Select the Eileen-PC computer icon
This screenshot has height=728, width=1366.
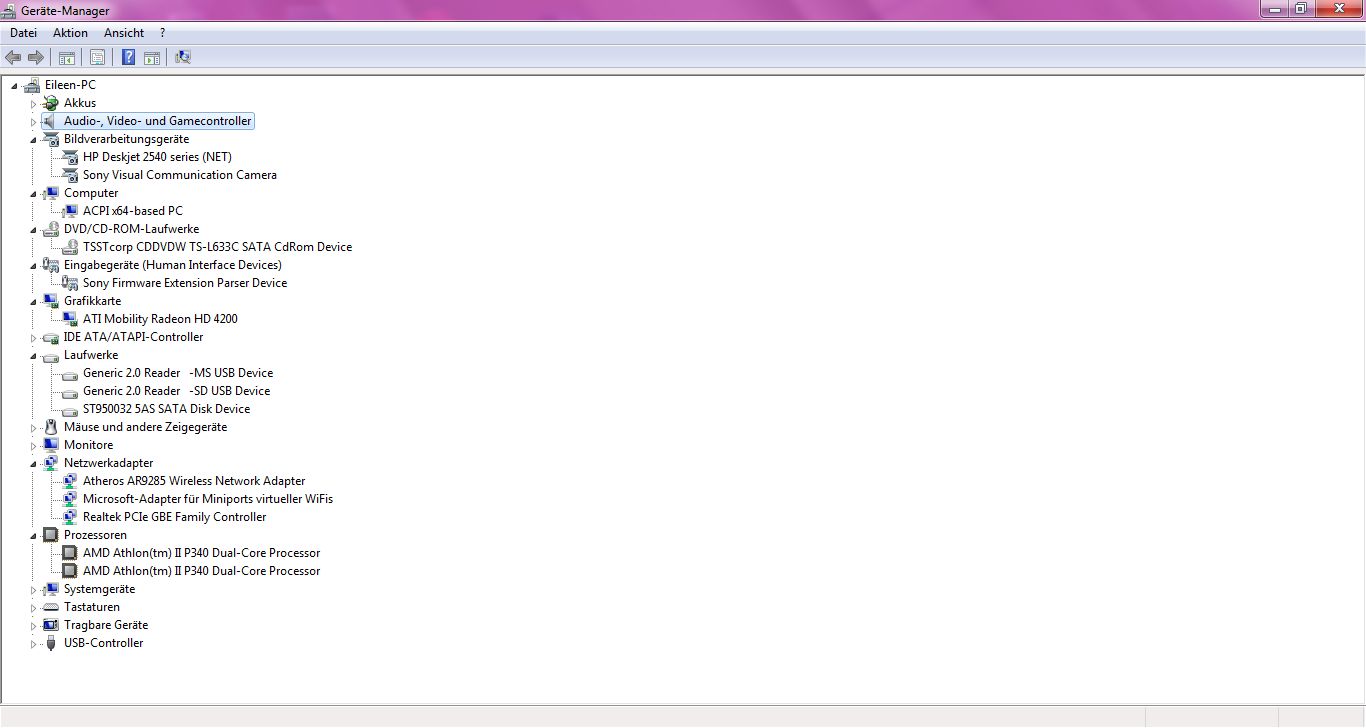[x=32, y=85]
